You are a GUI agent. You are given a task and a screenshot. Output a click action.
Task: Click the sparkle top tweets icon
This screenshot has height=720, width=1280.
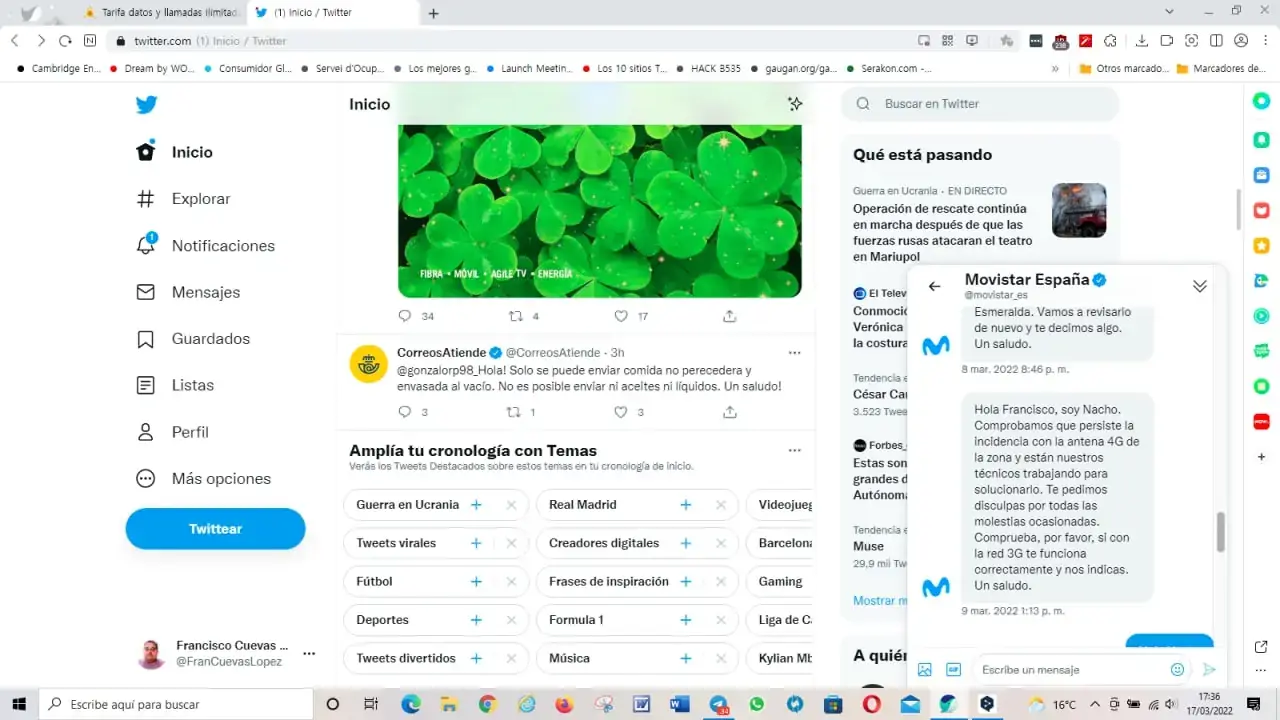[795, 104]
